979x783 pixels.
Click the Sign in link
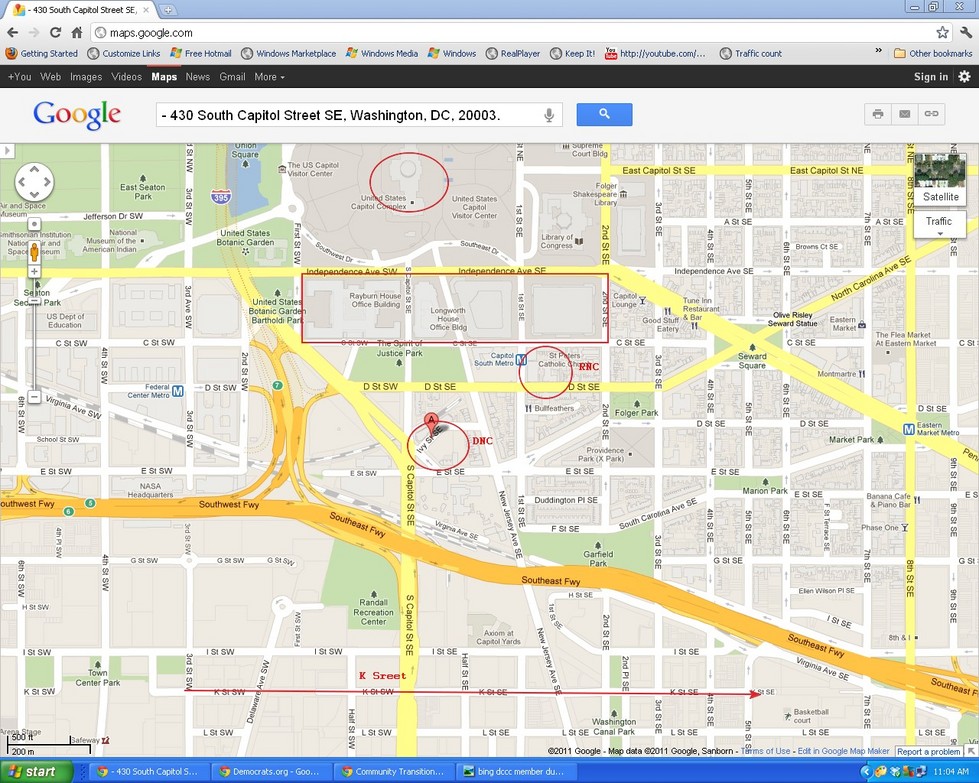pyautogui.click(x=930, y=76)
